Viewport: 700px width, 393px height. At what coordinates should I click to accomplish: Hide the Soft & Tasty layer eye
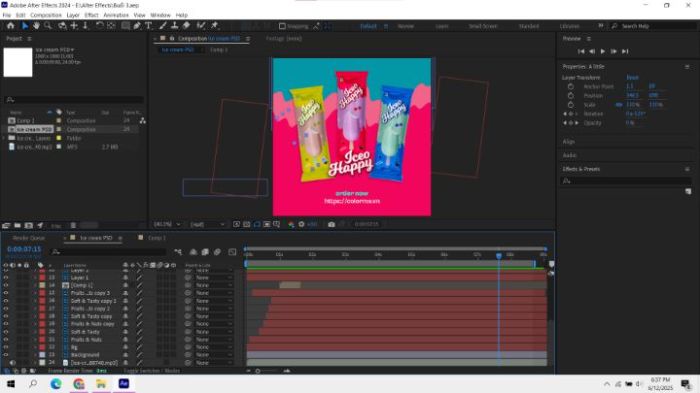click(x=6, y=332)
